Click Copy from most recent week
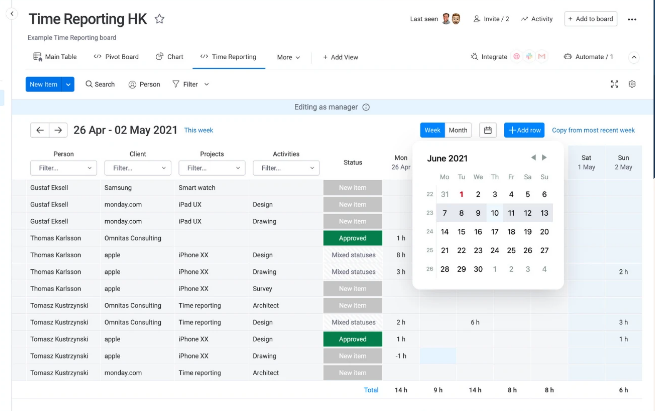Screen dimensions: 655x411 593,130
